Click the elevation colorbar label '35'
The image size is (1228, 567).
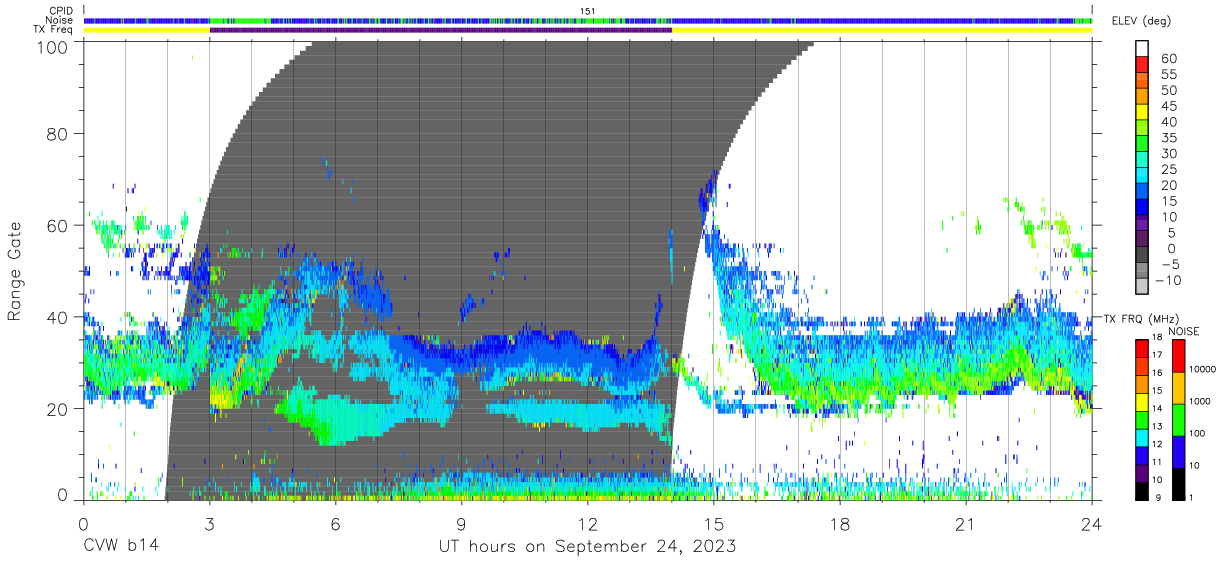coord(1169,138)
